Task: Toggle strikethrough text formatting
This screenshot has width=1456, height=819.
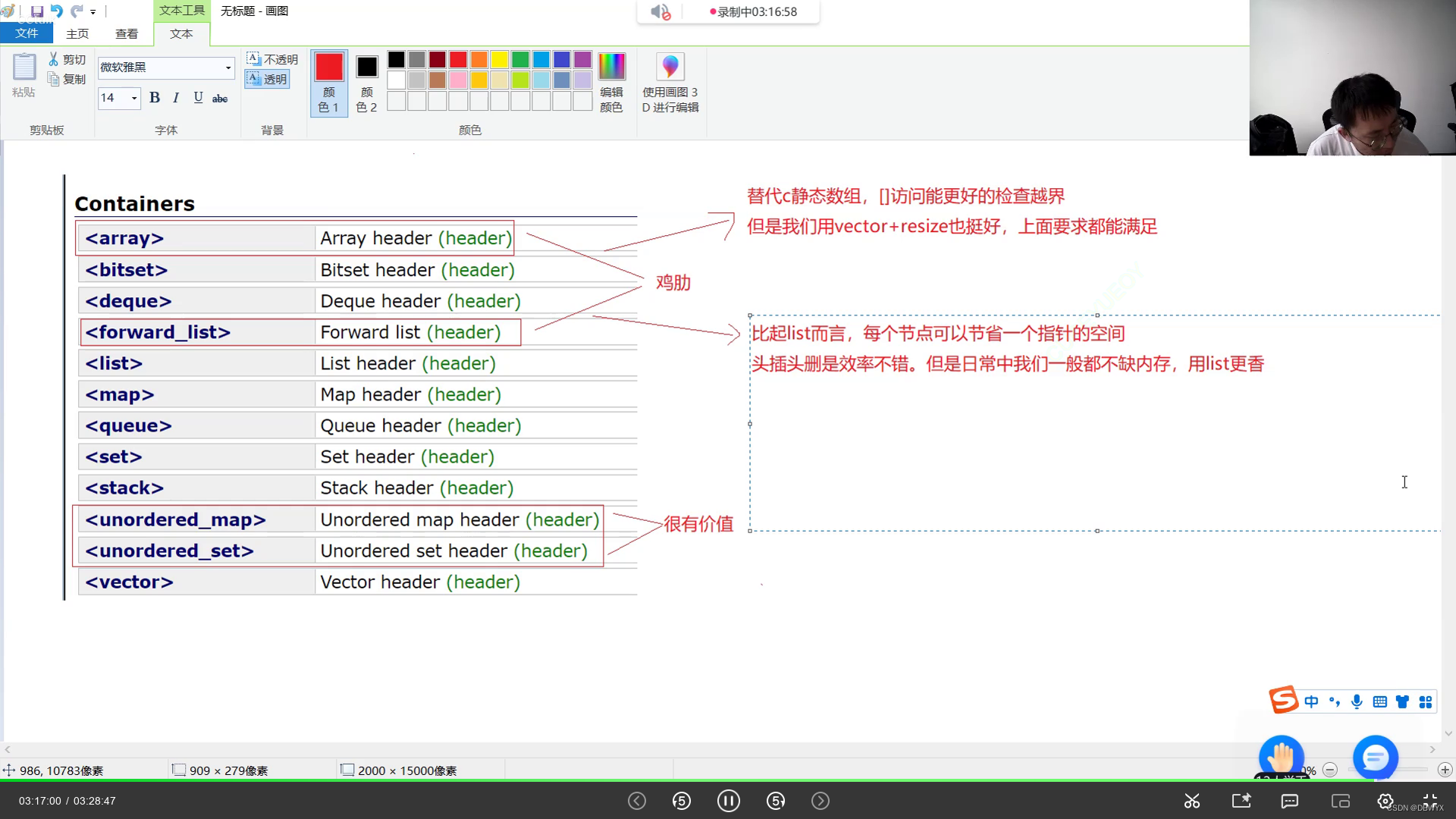Action: [220, 98]
